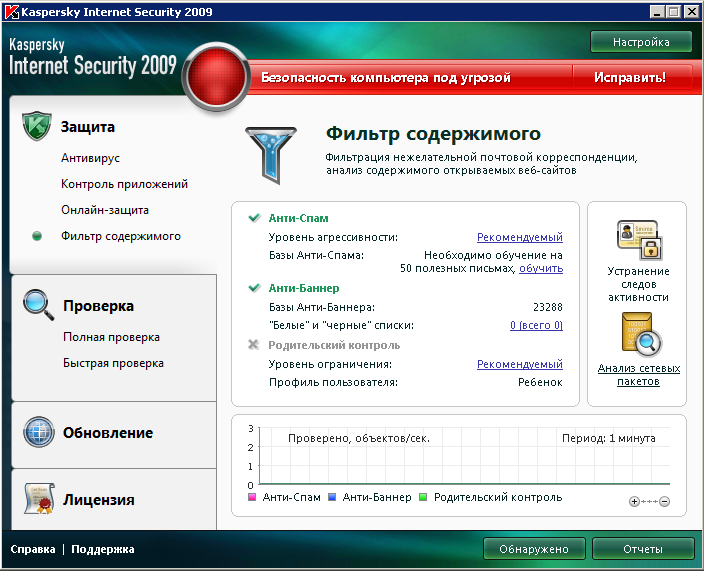Click the Период: 1 минута label
This screenshot has width=704, height=571.
tap(609, 438)
